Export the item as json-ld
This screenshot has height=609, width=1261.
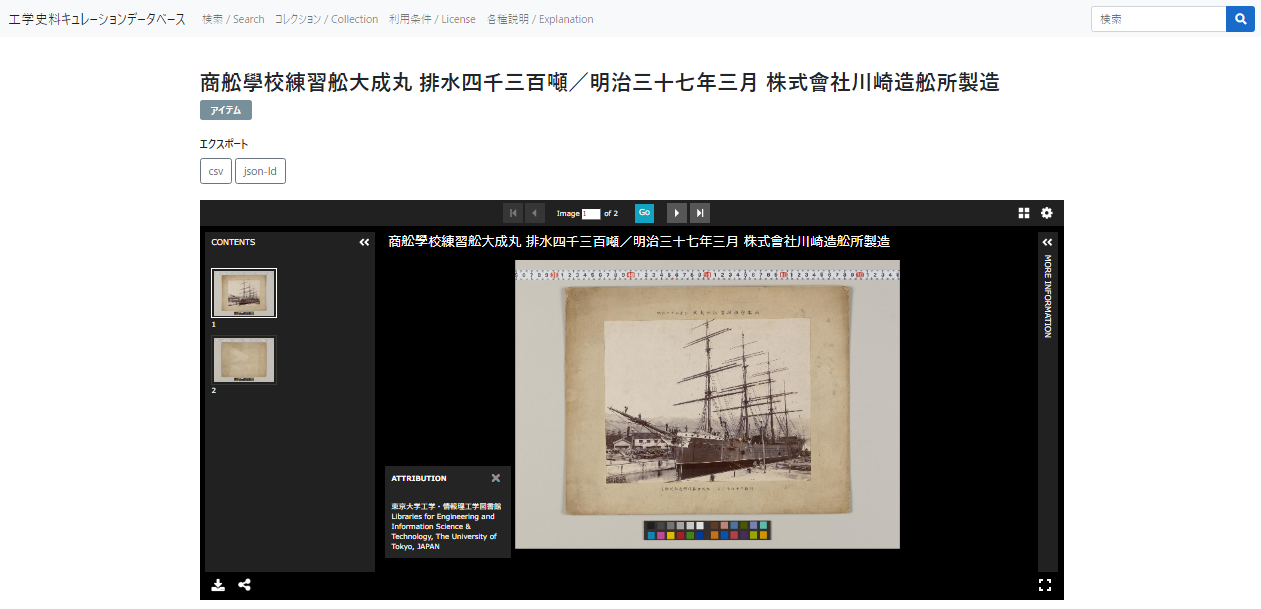(260, 171)
